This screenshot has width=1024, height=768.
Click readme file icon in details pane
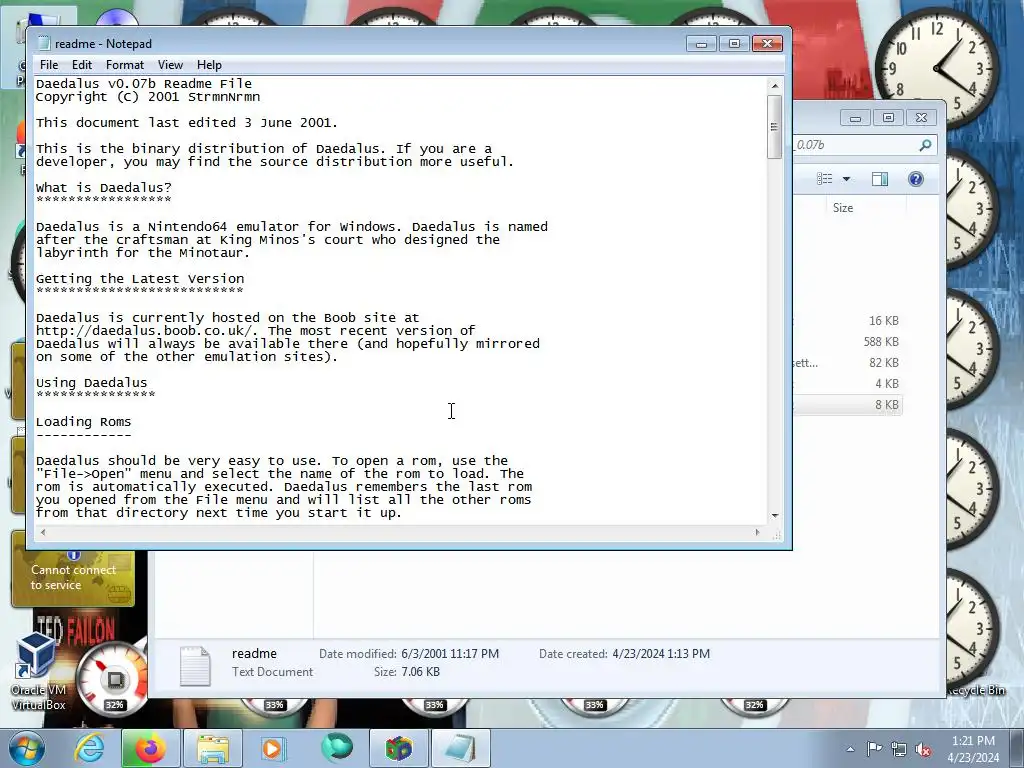coord(195,665)
